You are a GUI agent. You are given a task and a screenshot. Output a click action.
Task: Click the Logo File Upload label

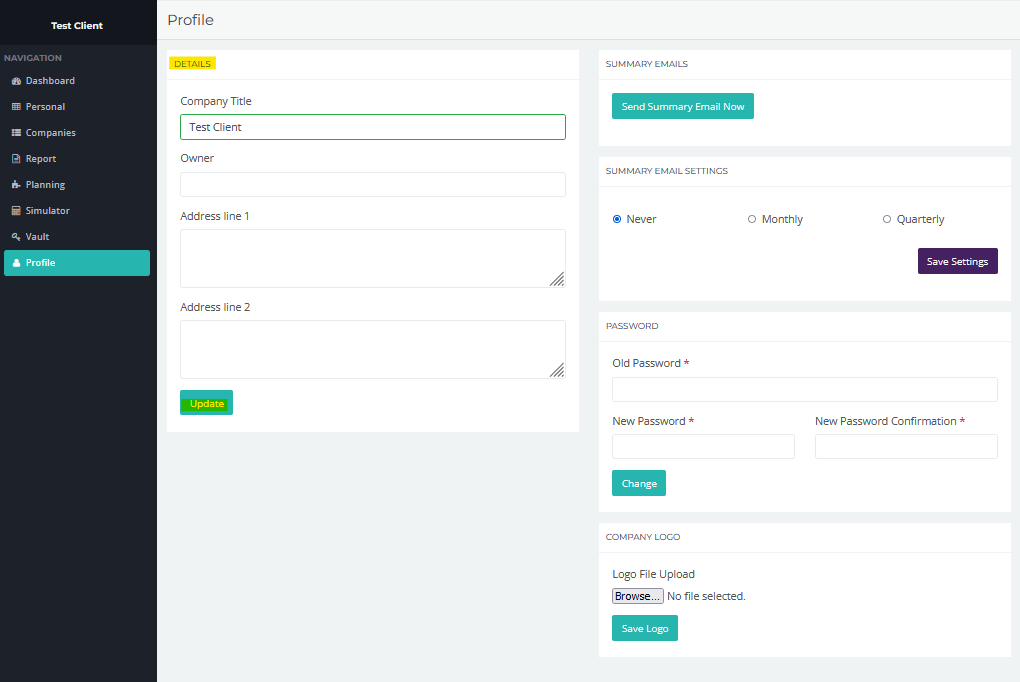pyautogui.click(x=654, y=574)
